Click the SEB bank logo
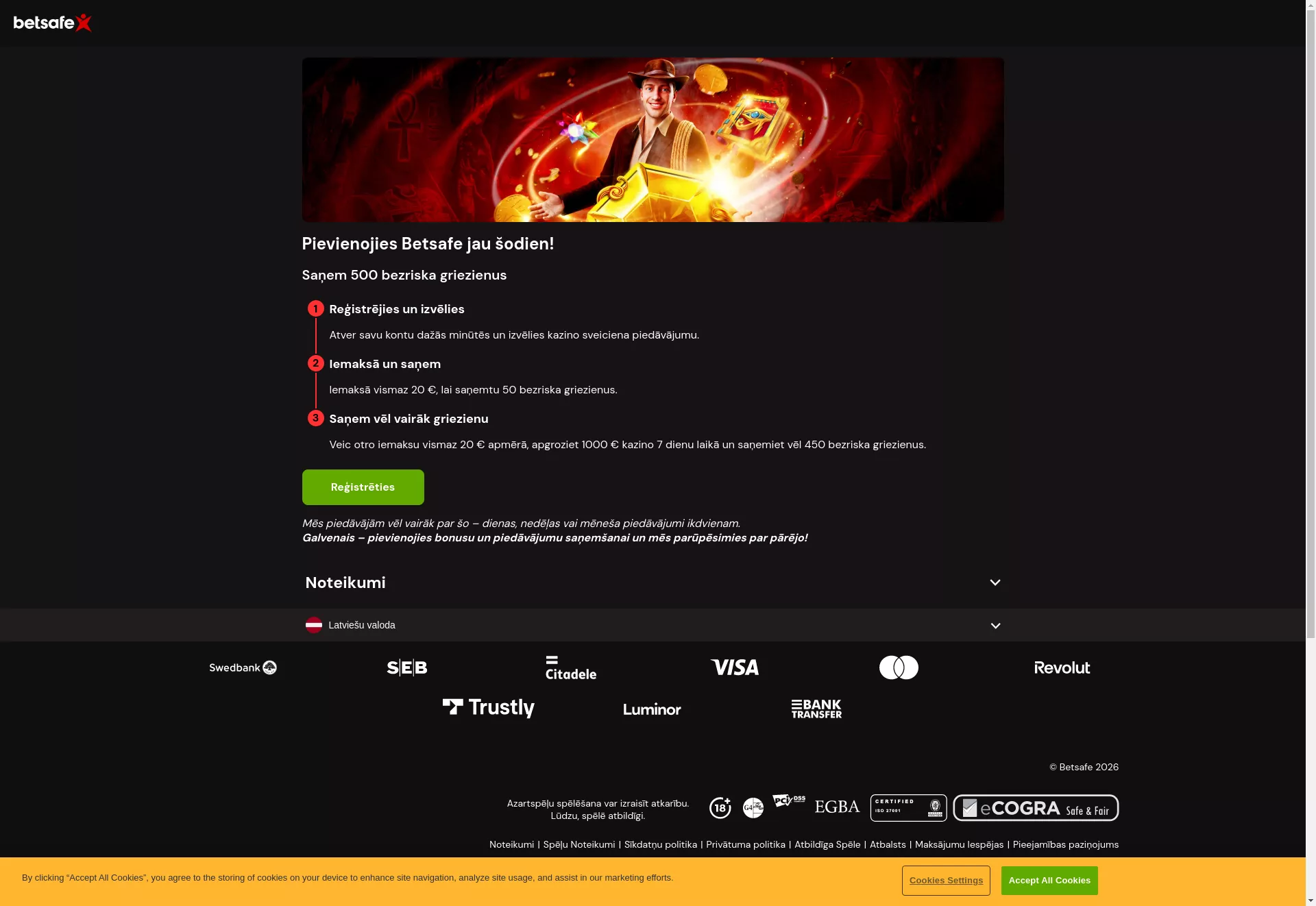 click(x=407, y=668)
